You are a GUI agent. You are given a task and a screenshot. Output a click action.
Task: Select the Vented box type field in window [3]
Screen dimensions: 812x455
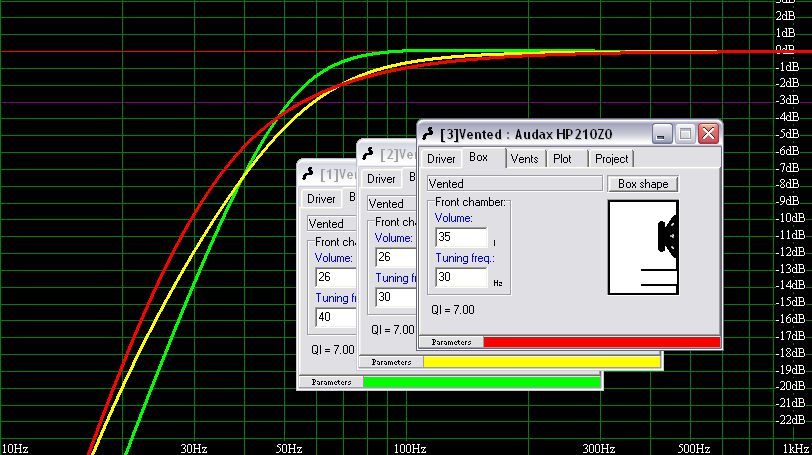[515, 184]
